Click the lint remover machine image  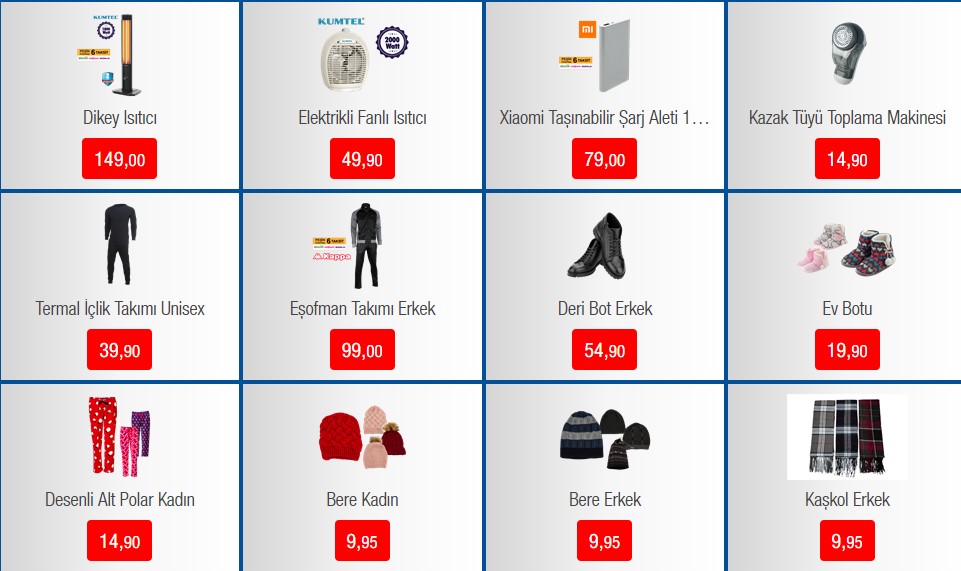[x=848, y=53]
